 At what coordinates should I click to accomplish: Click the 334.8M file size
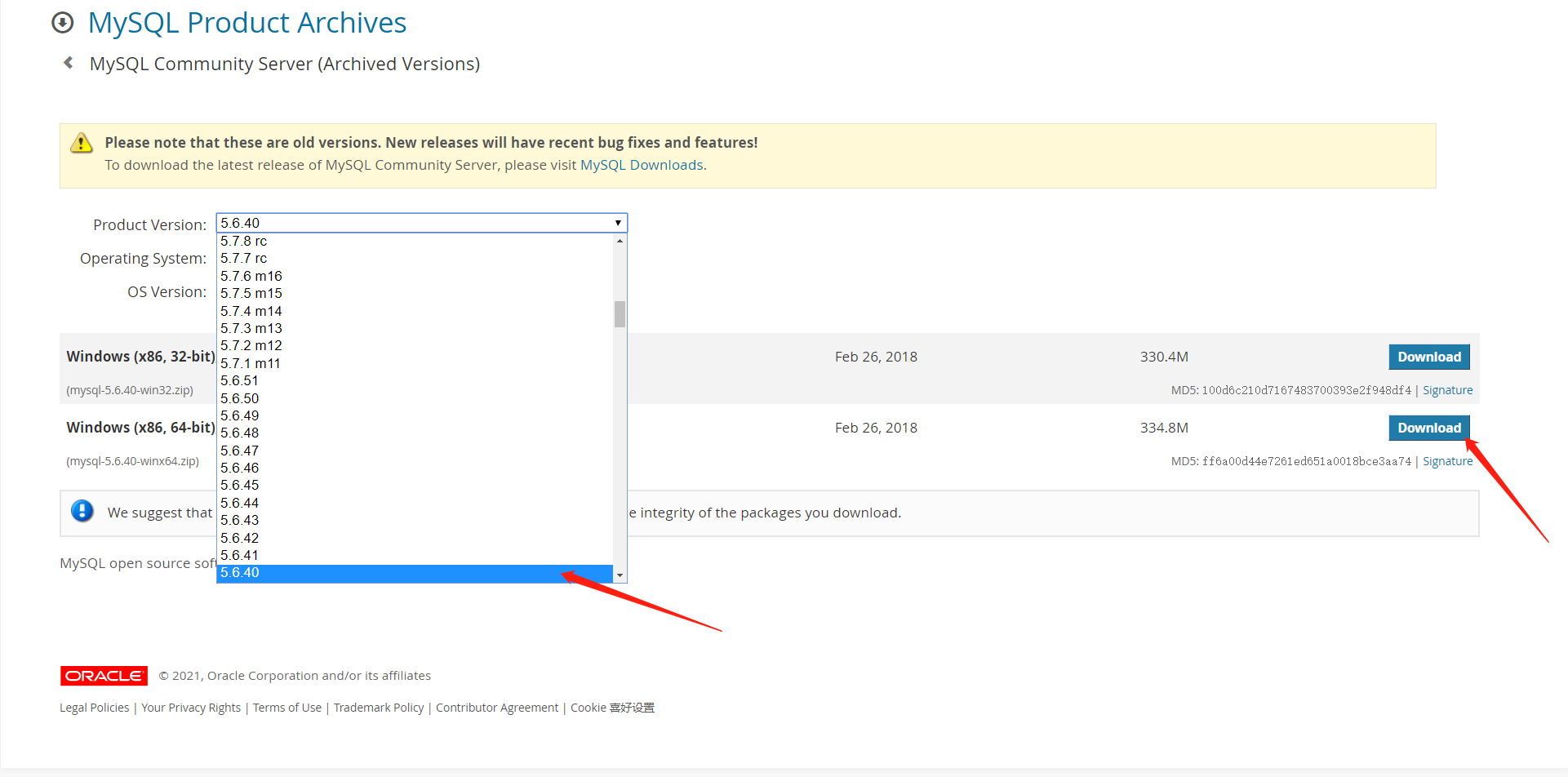tap(1164, 428)
